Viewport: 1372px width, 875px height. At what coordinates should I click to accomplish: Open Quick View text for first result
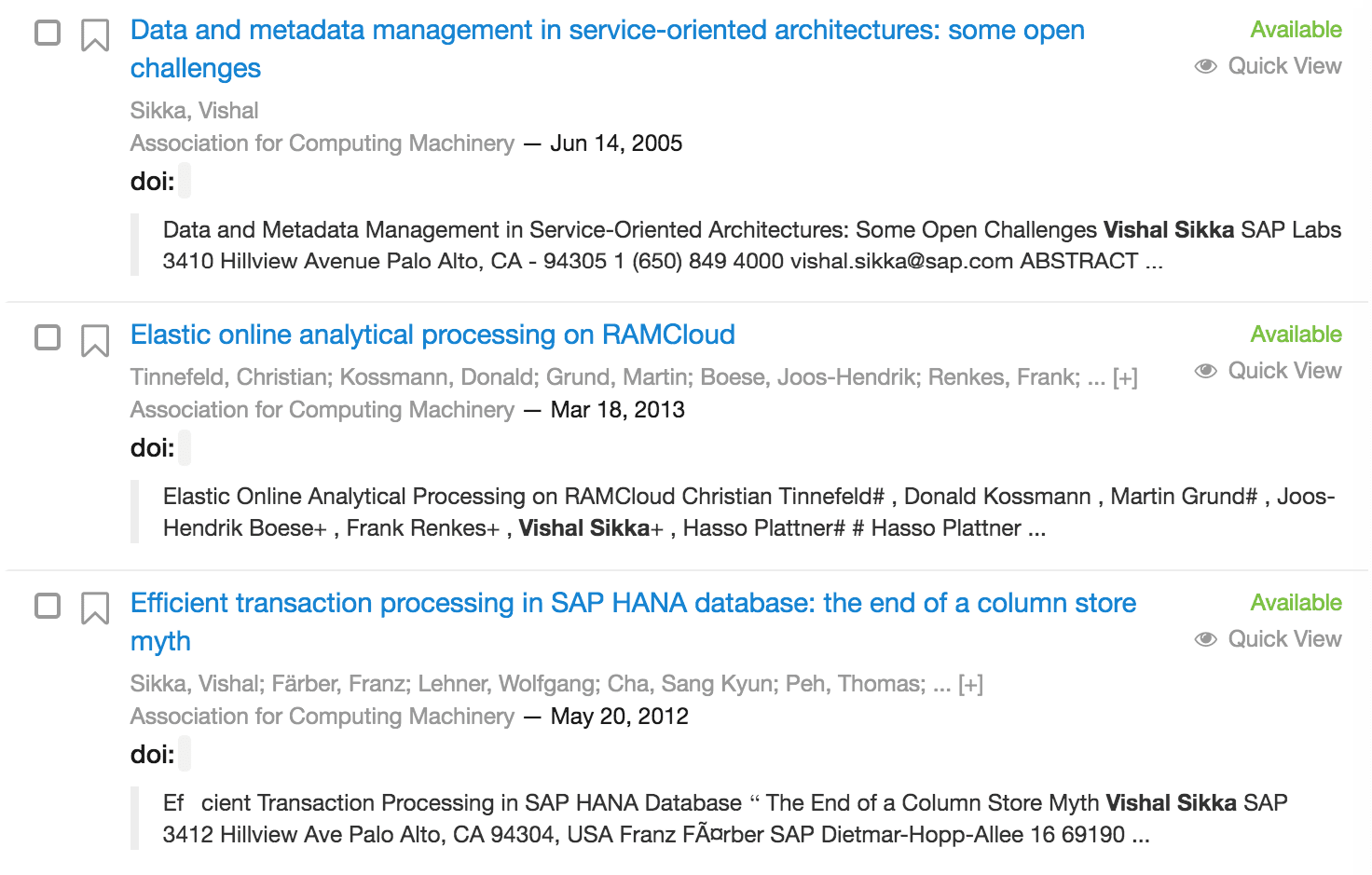(x=1284, y=66)
